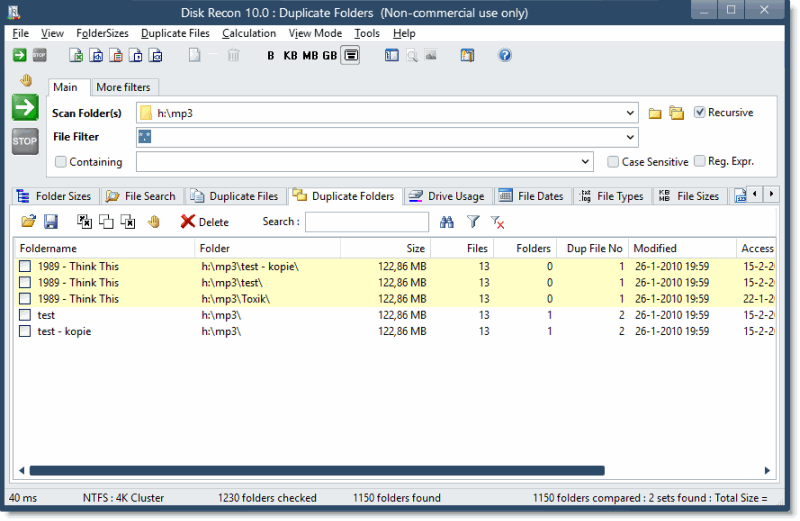Image resolution: width=800 pixels, height=521 pixels.
Task: Apply the funnel filter icon
Action: (473, 221)
